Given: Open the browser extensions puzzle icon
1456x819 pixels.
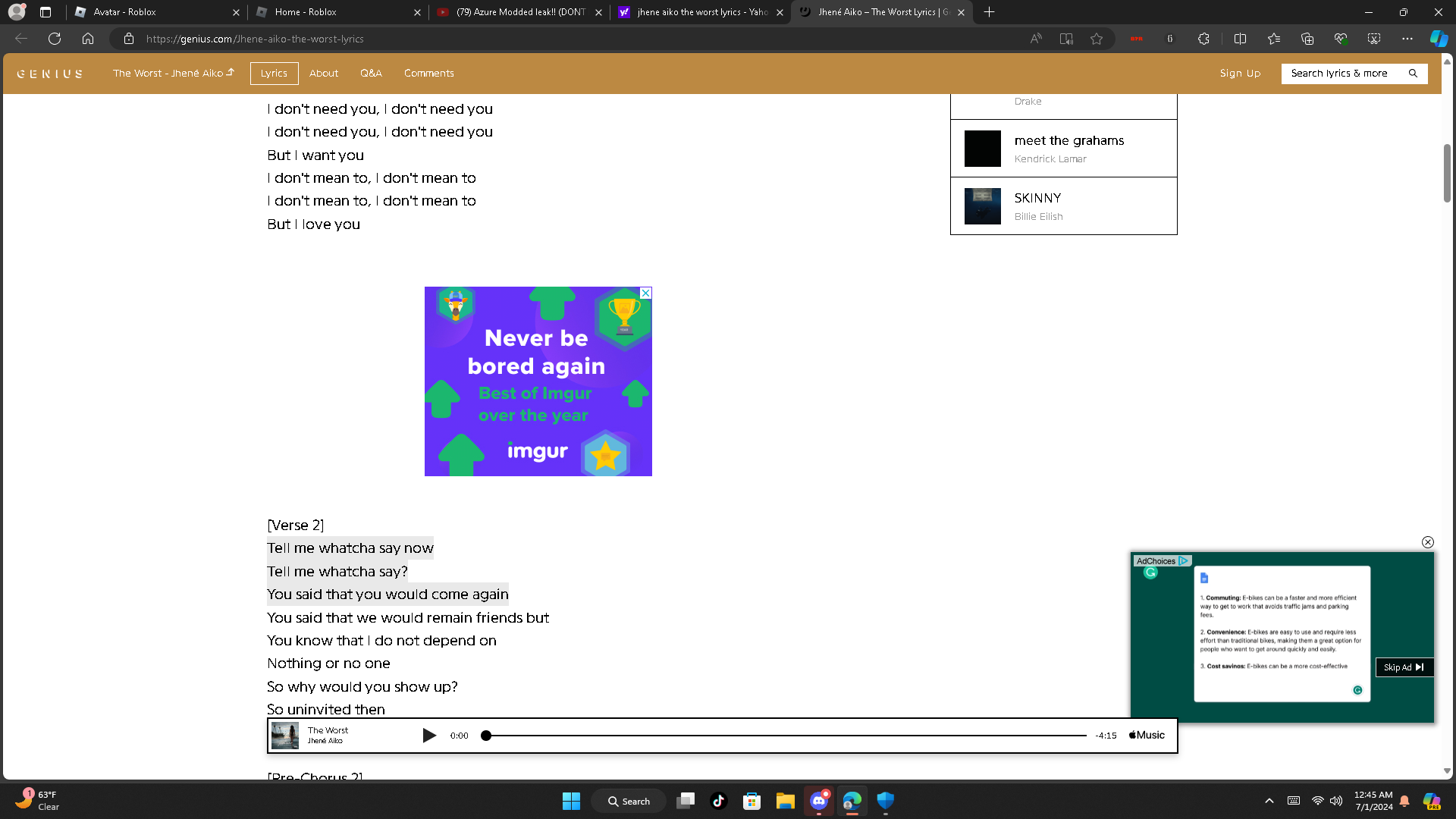Looking at the screenshot, I should point(1203,39).
